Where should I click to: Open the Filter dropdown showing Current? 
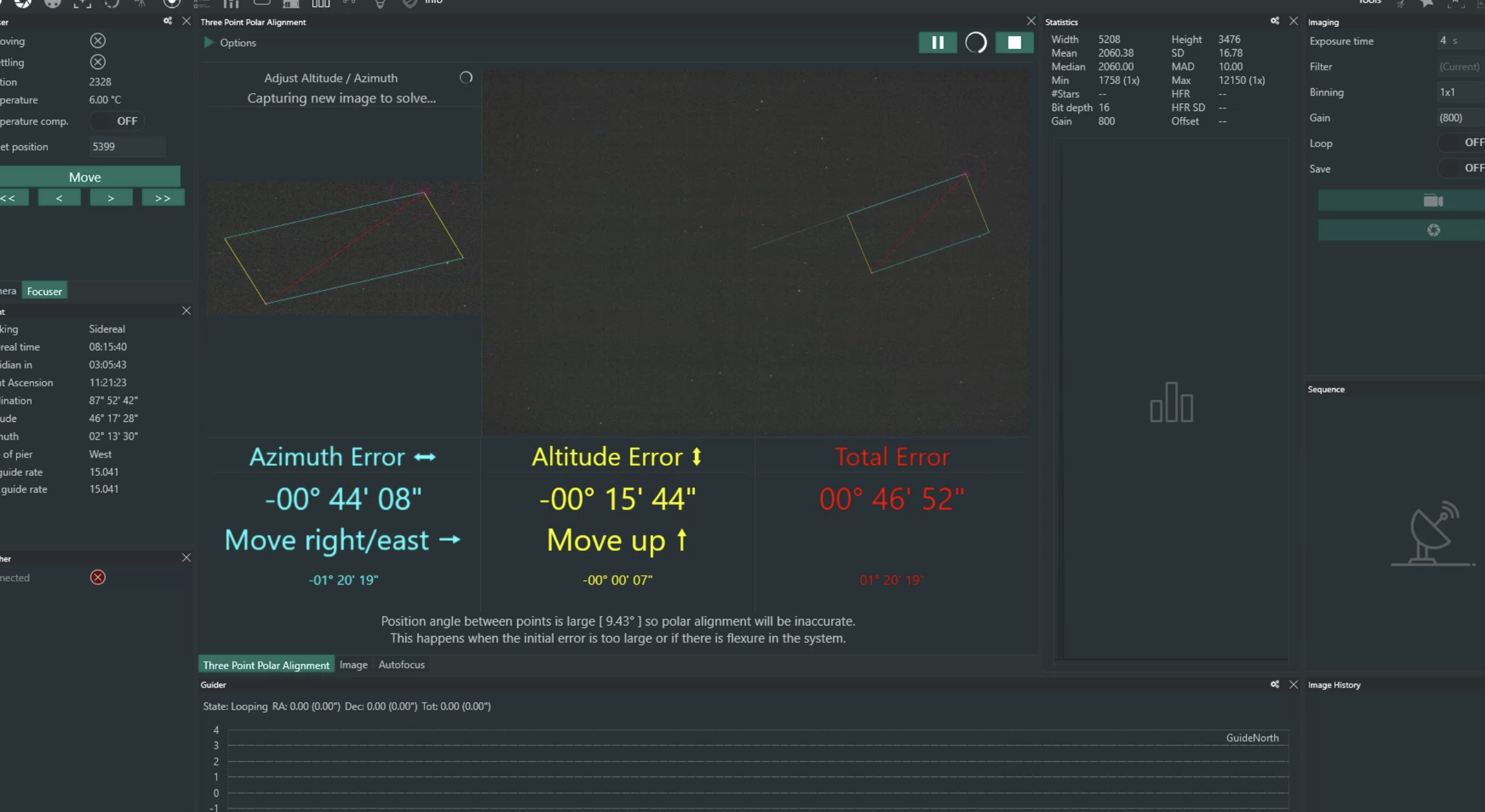(1459, 66)
